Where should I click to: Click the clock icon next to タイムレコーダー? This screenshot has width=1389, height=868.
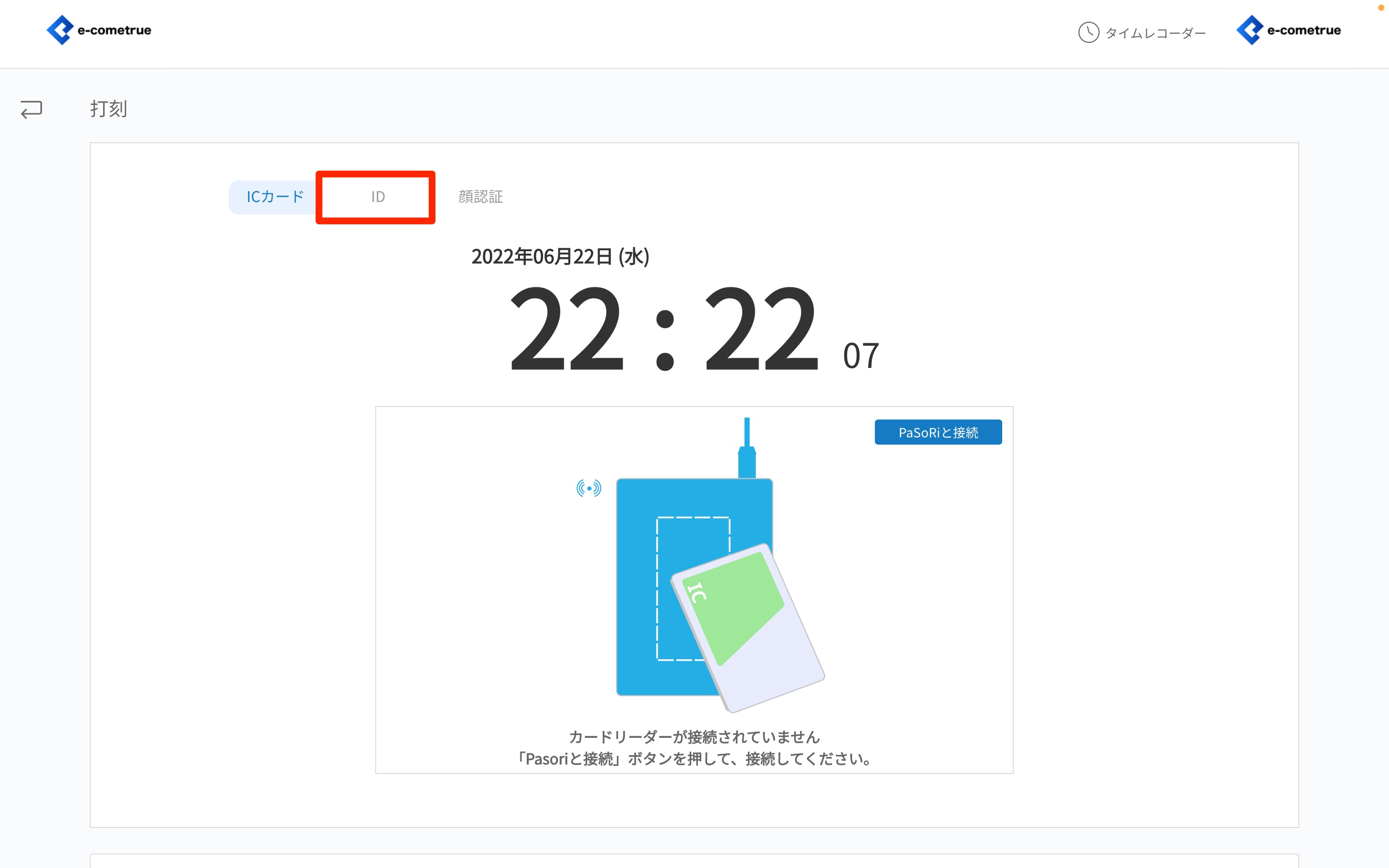tap(1088, 33)
